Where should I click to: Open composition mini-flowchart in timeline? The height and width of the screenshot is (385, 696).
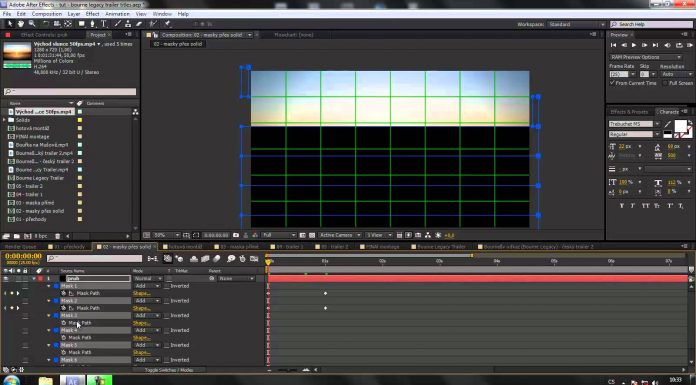[x=153, y=258]
